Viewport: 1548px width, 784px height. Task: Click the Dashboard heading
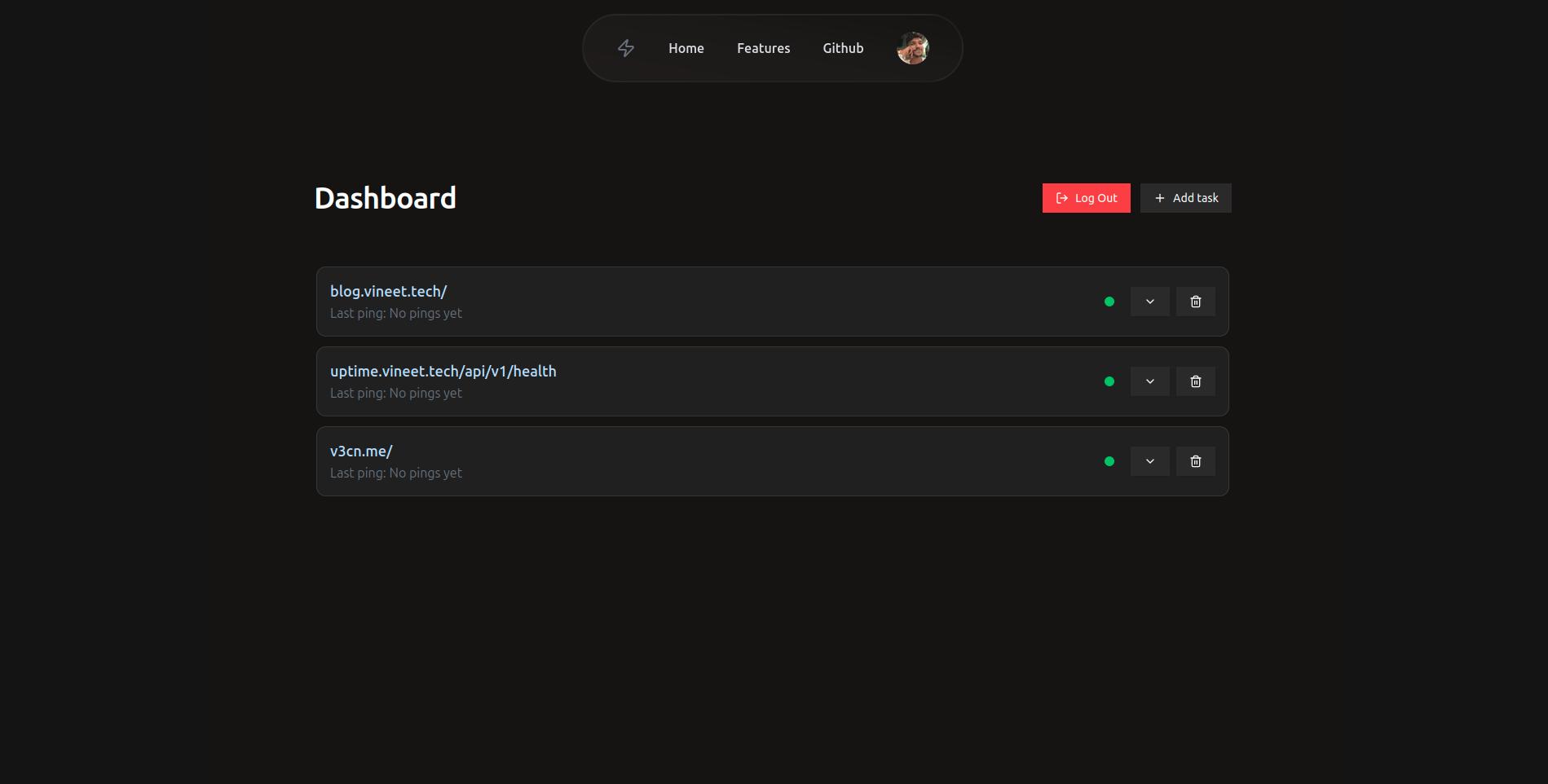[385, 198]
